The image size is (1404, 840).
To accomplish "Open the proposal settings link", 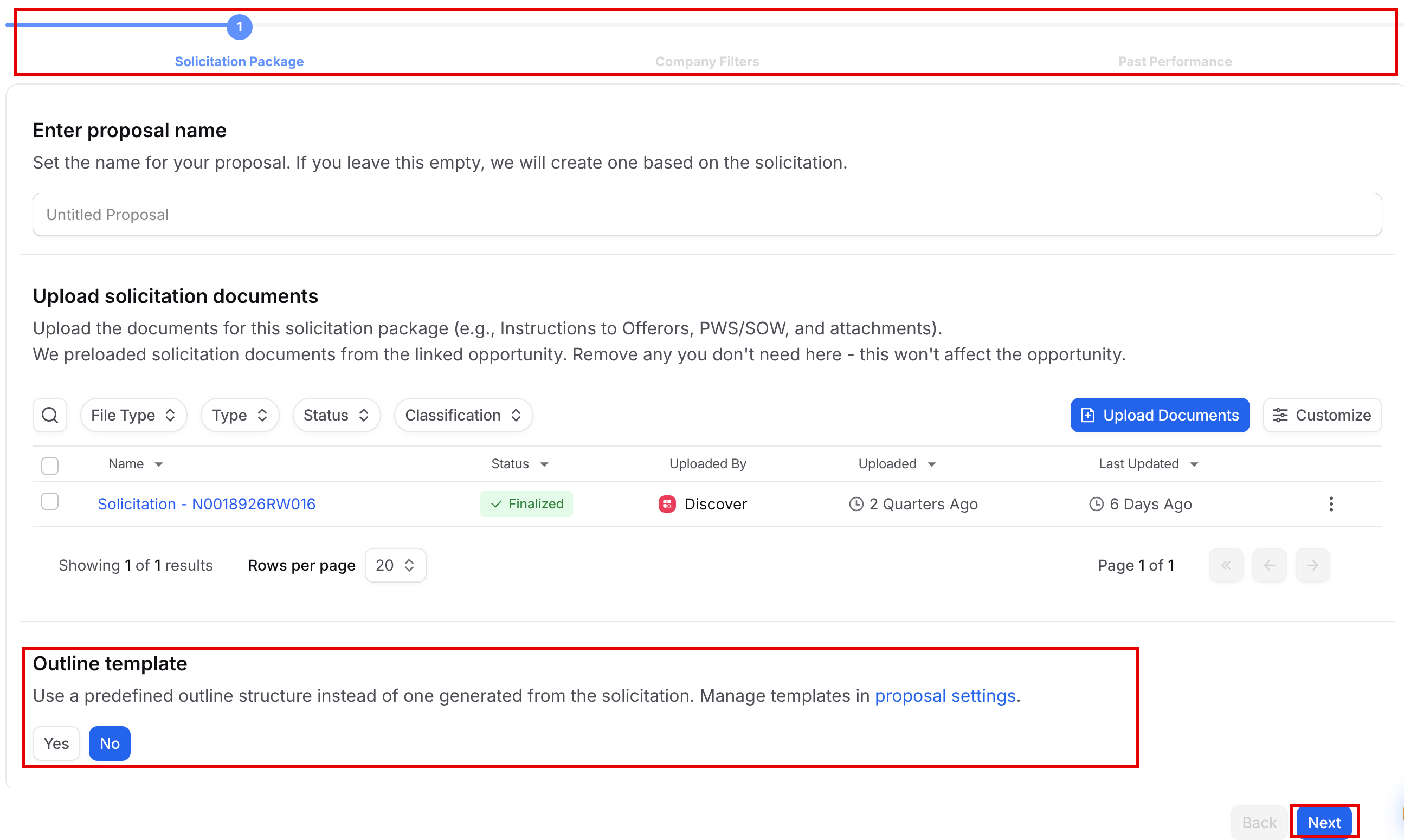I will [945, 696].
